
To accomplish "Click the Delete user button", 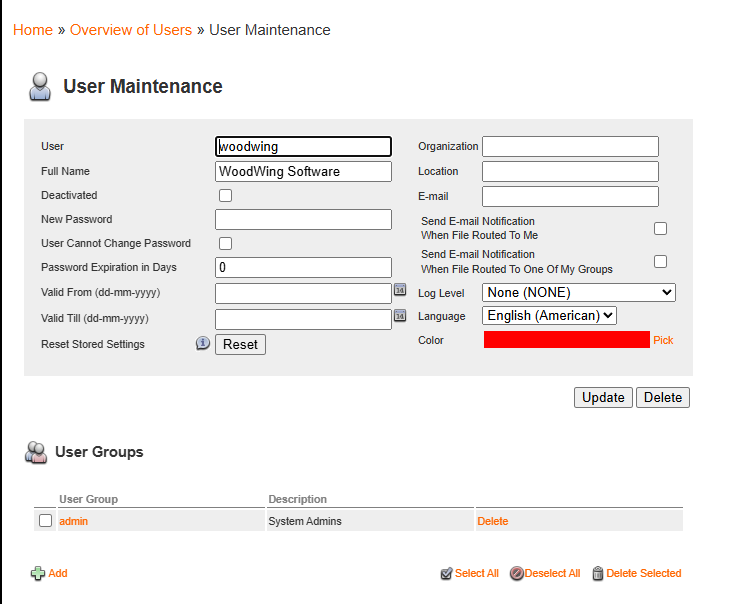I will pos(663,398).
